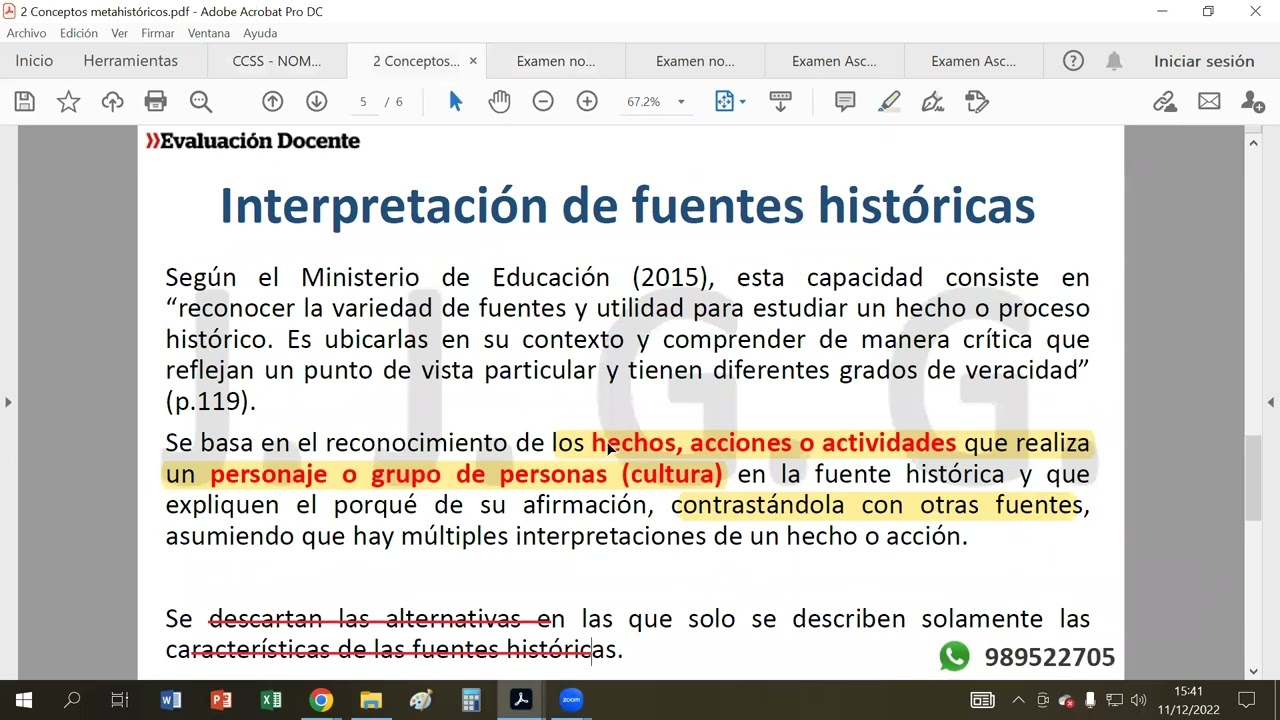The width and height of the screenshot is (1280, 720).
Task: Open Calculator from taskbar
Action: (x=471, y=700)
